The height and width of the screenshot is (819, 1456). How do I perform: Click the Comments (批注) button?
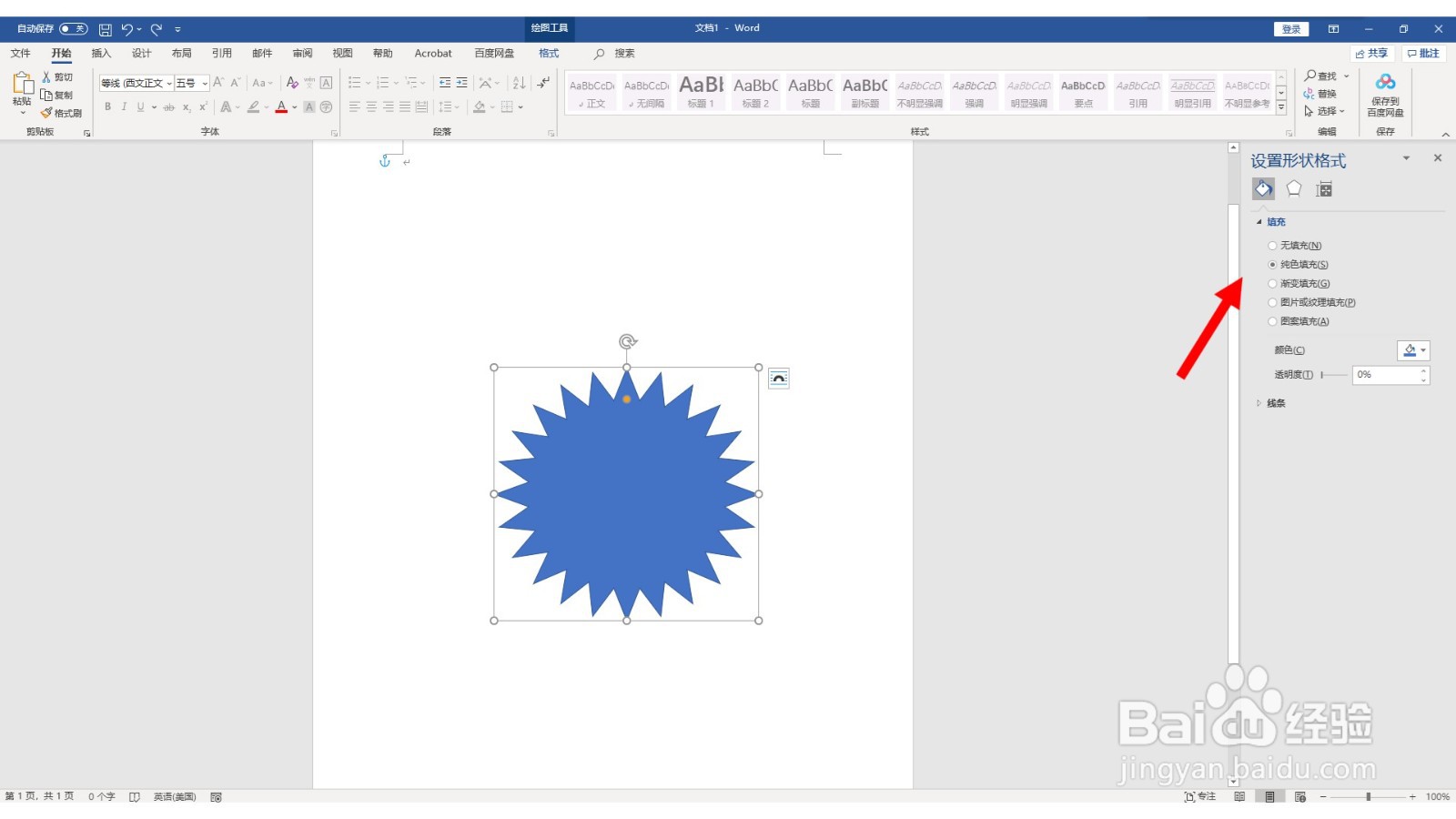1424,54
